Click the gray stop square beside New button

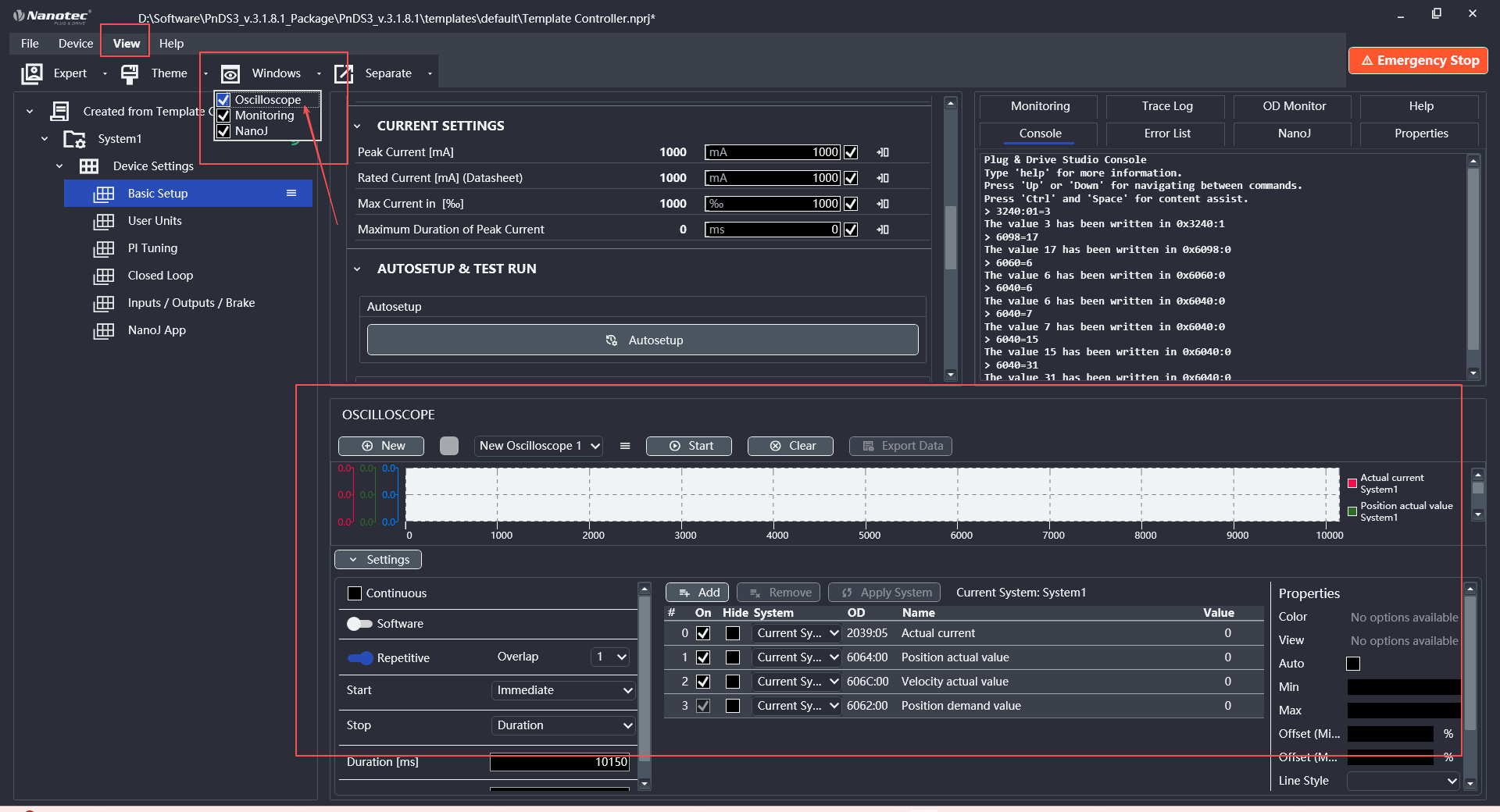[x=449, y=446]
